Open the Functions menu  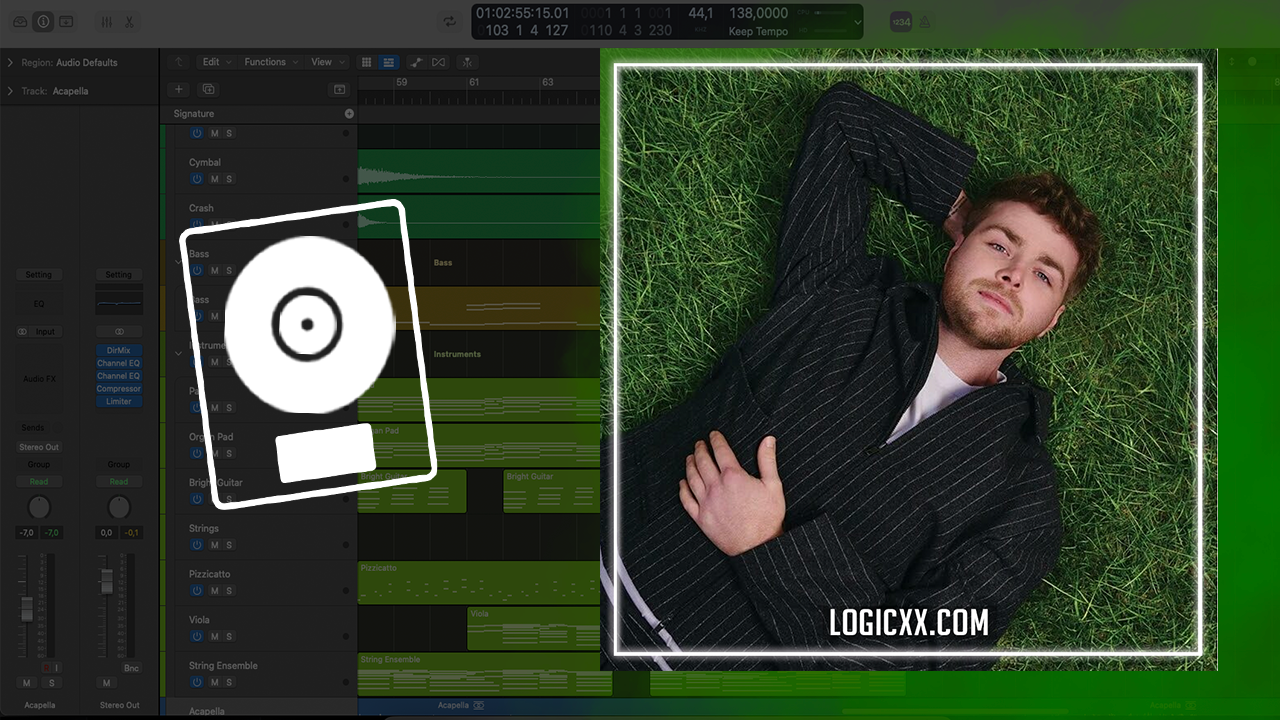tap(268, 62)
